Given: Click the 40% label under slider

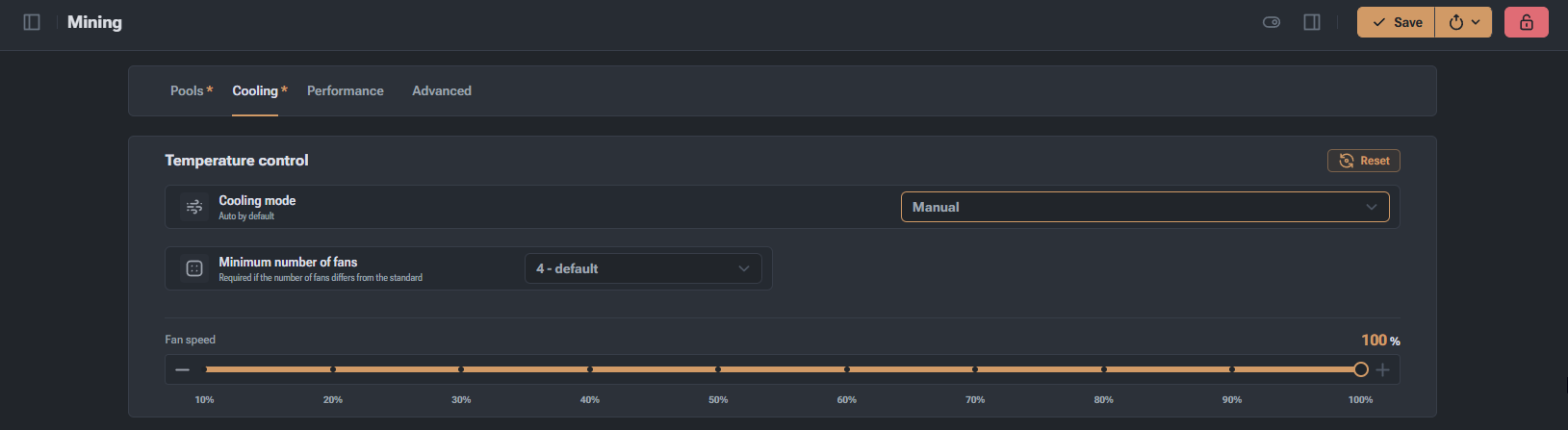Looking at the screenshot, I should point(590,399).
